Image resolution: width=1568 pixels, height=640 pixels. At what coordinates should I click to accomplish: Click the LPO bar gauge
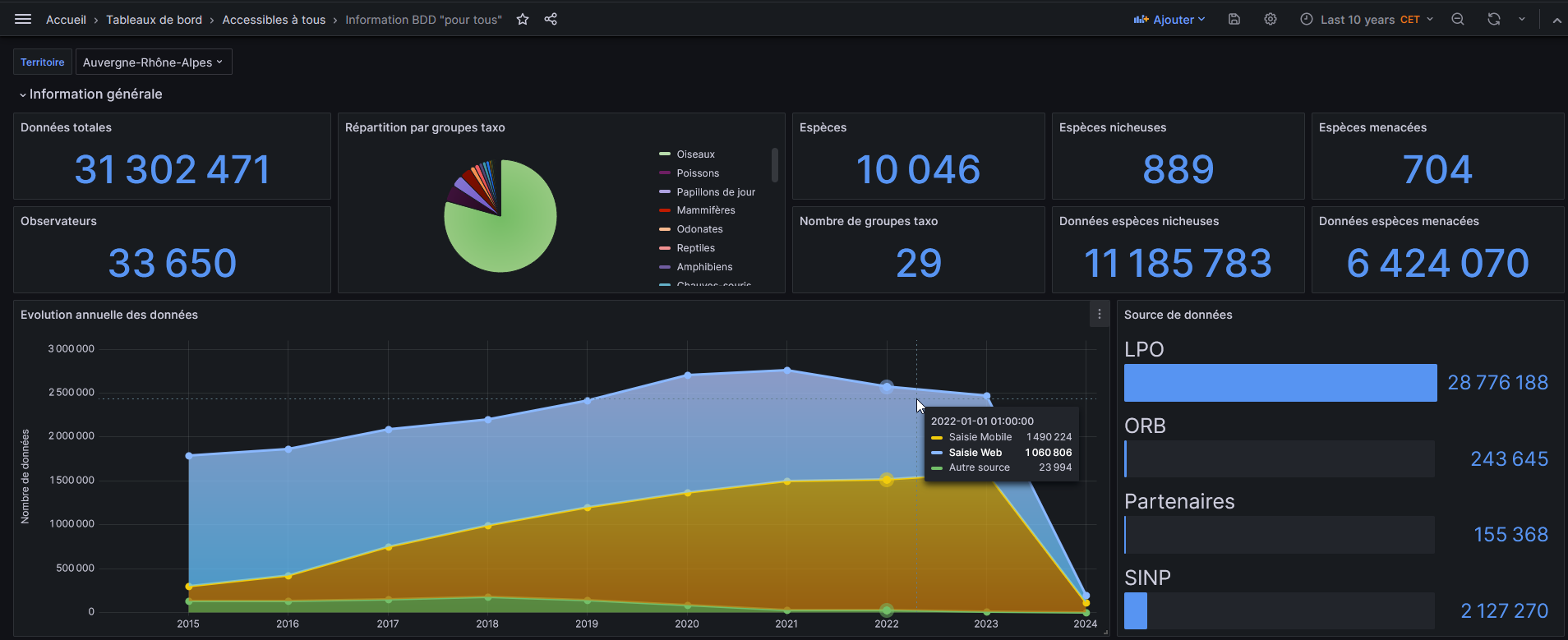point(1280,383)
